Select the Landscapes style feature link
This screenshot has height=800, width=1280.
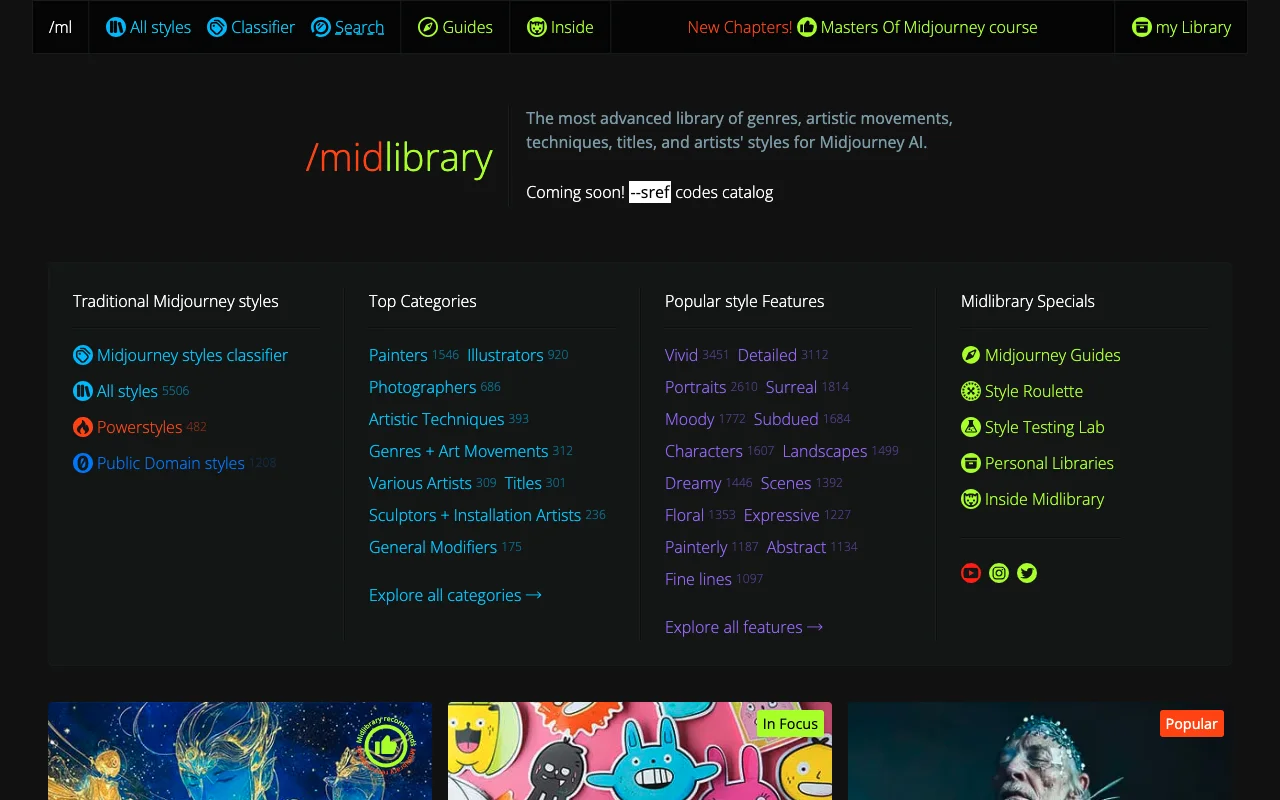click(x=824, y=451)
